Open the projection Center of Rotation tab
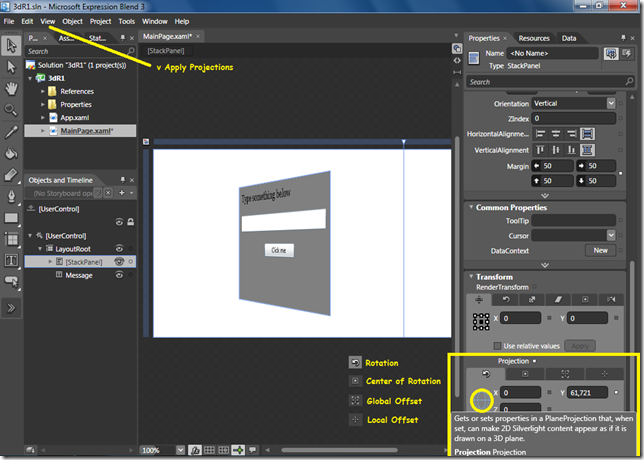The width and height of the screenshot is (644, 460). [526, 373]
